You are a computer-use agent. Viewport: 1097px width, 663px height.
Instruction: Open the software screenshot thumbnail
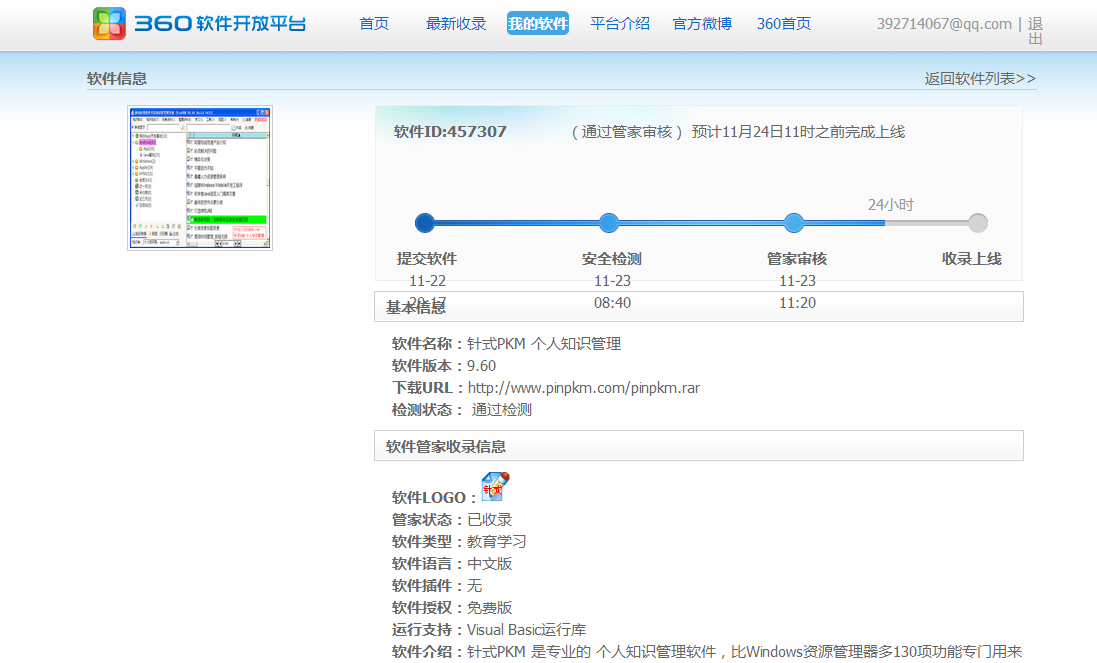tap(200, 177)
